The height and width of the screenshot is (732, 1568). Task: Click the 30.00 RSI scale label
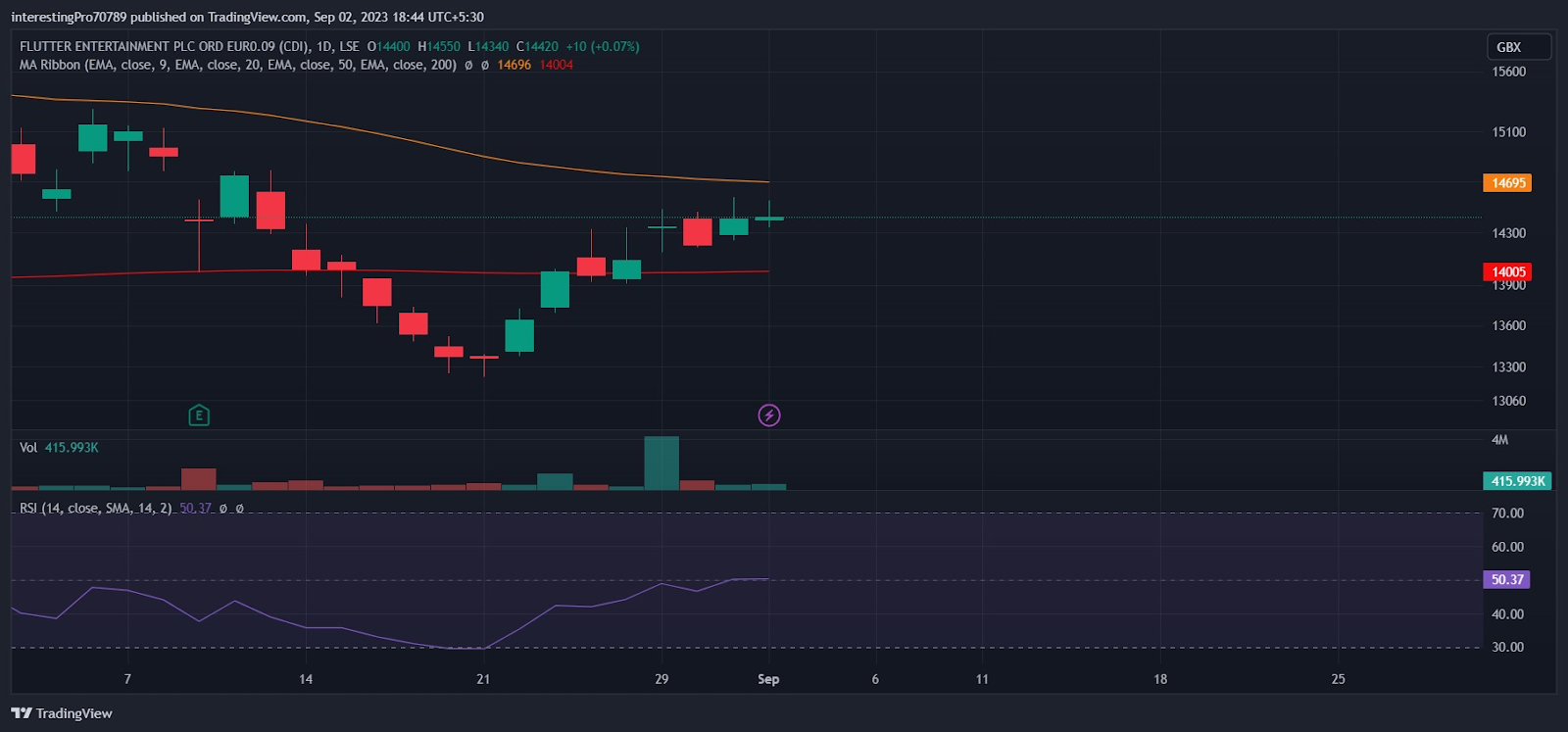(x=1507, y=648)
